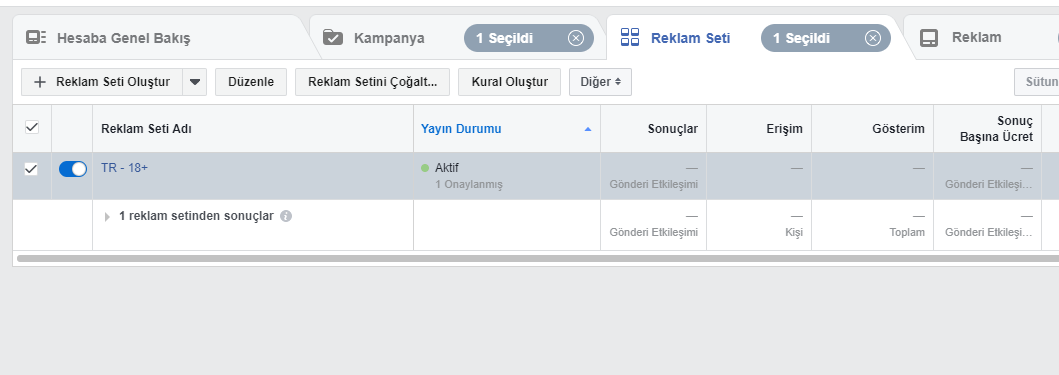This screenshot has height=375, width=1059.
Task: Click the Hesaba Genel Bakış tab icon
Action: (36, 37)
